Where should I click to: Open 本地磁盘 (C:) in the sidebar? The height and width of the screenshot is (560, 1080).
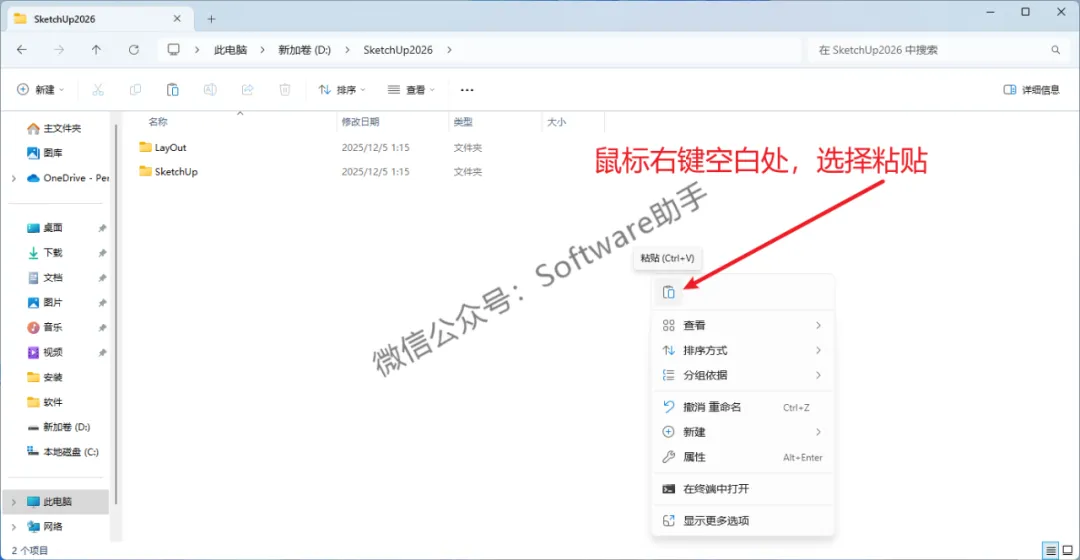click(63, 452)
